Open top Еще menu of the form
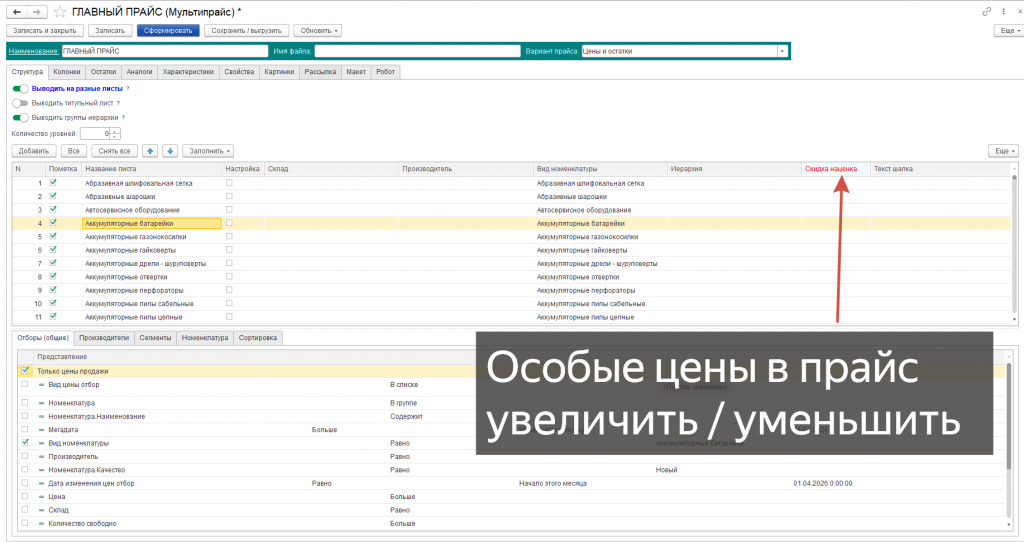 tap(1009, 31)
